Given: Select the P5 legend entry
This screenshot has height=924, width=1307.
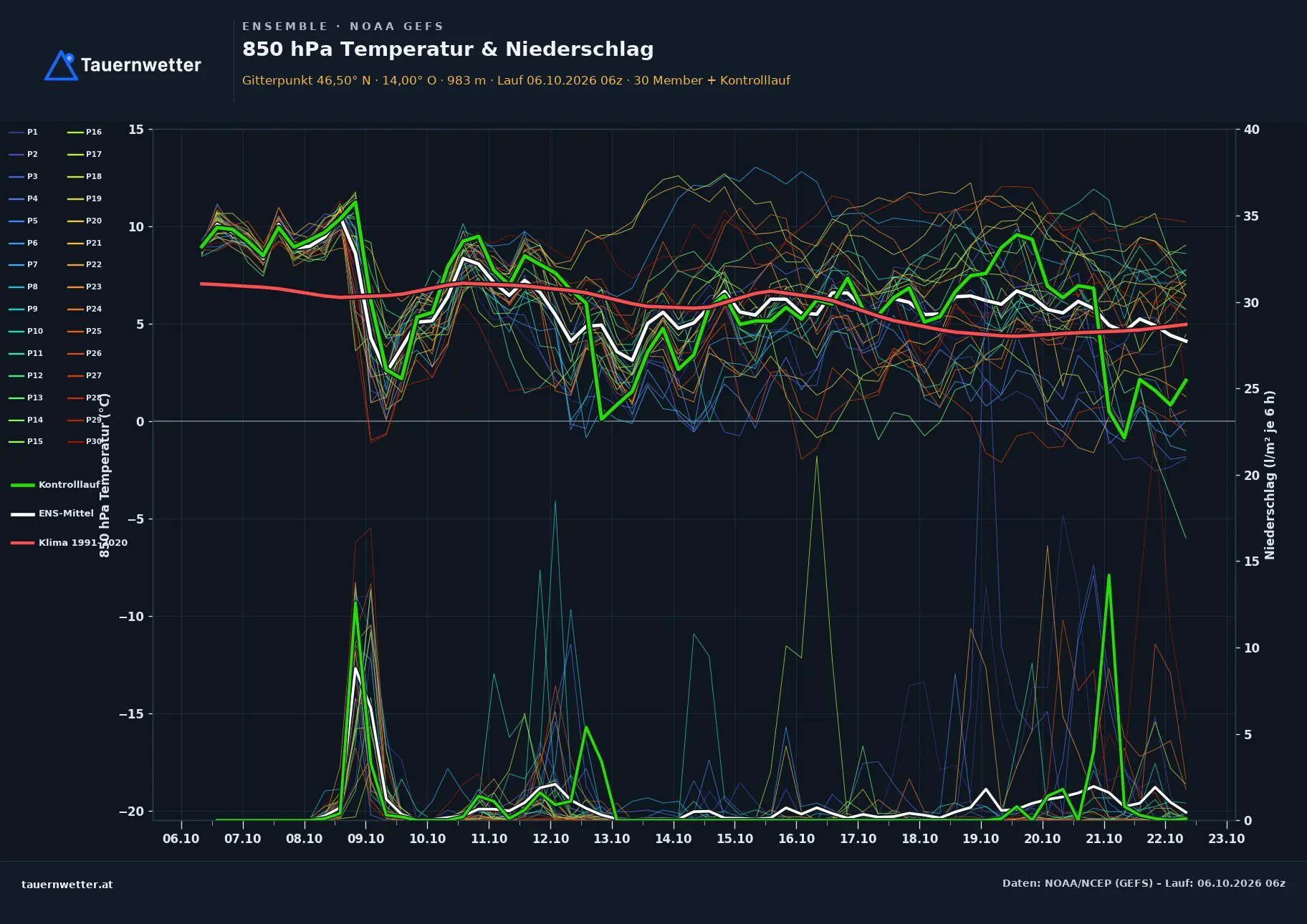Looking at the screenshot, I should click(x=23, y=221).
